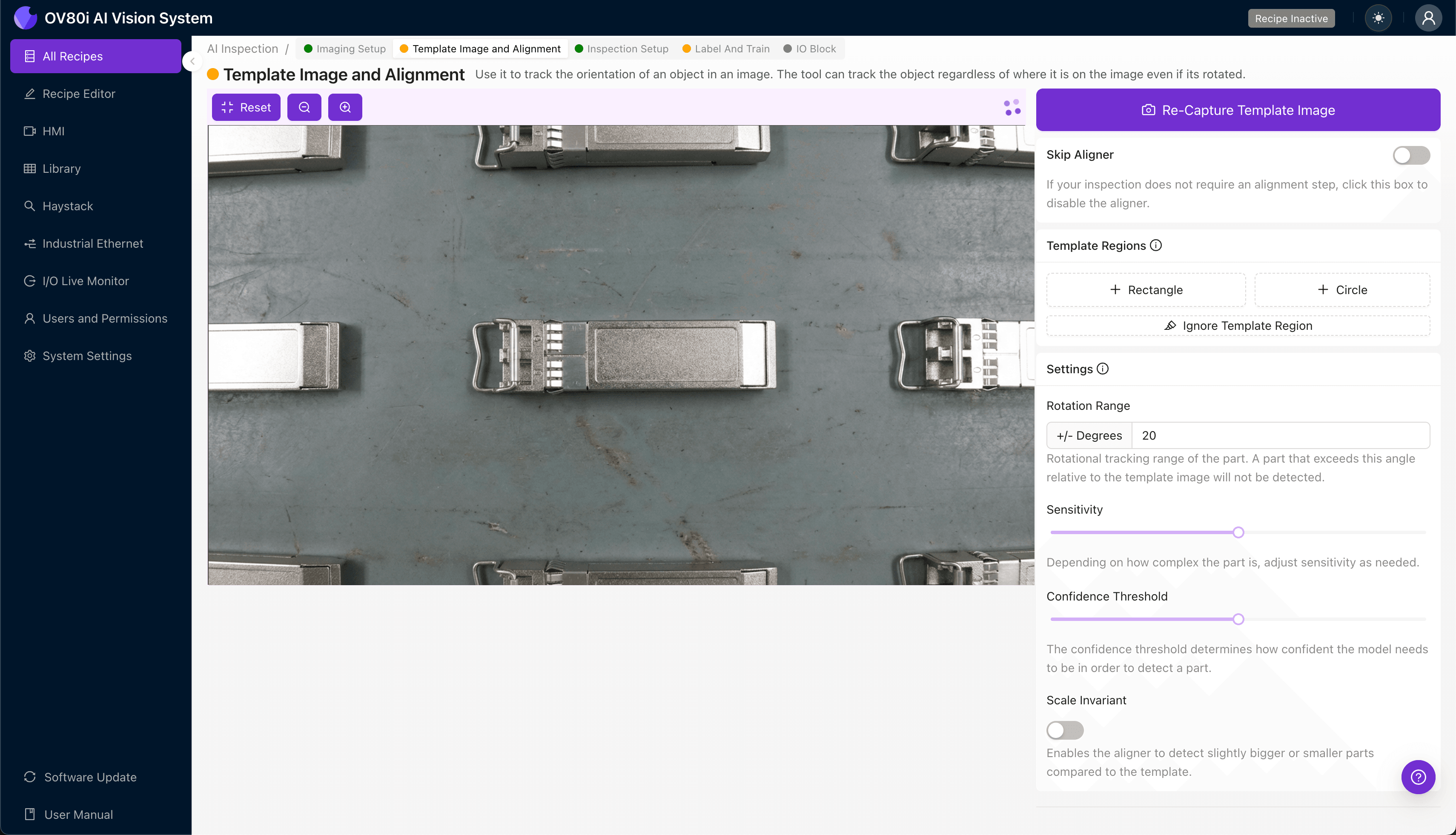Open Industrial Ethernet in sidebar

point(92,243)
